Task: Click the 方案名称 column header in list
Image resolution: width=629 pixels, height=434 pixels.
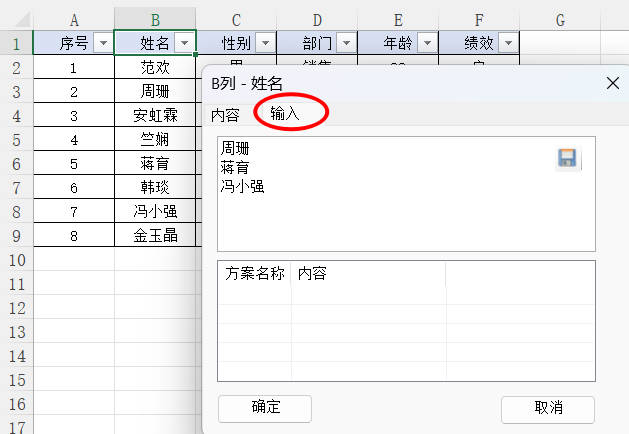Action: pyautogui.click(x=255, y=273)
